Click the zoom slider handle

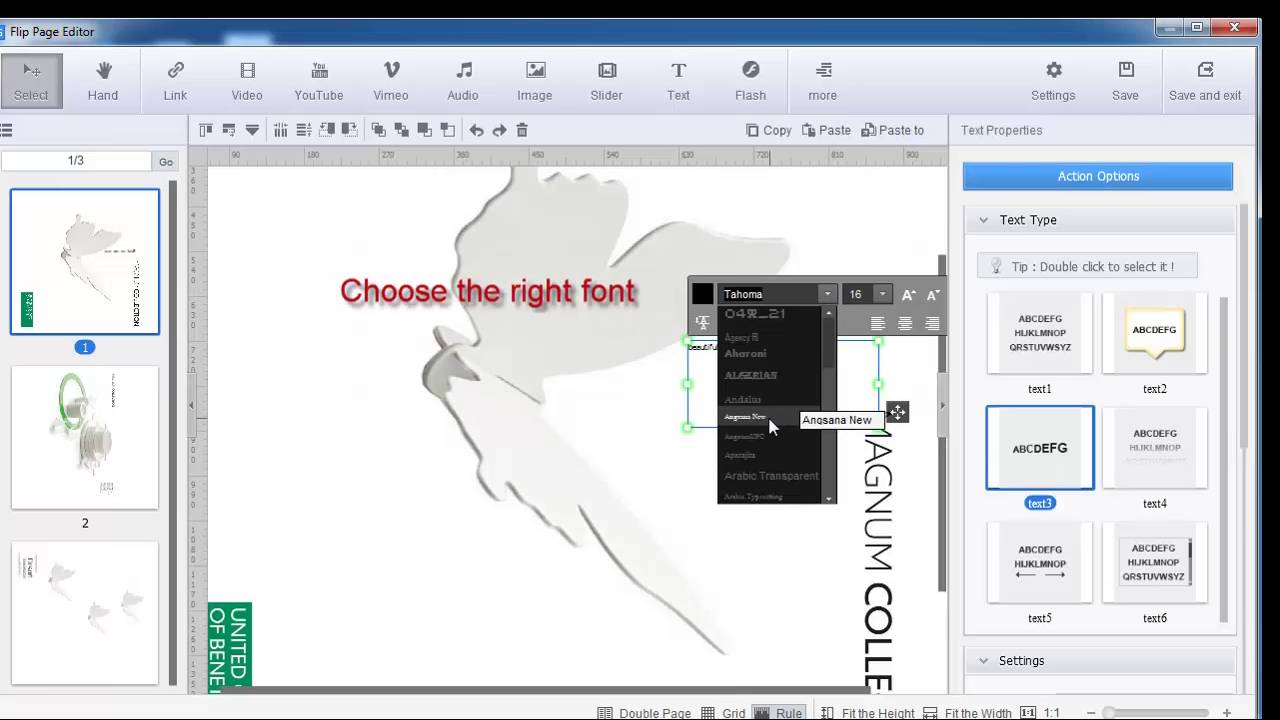(1108, 713)
